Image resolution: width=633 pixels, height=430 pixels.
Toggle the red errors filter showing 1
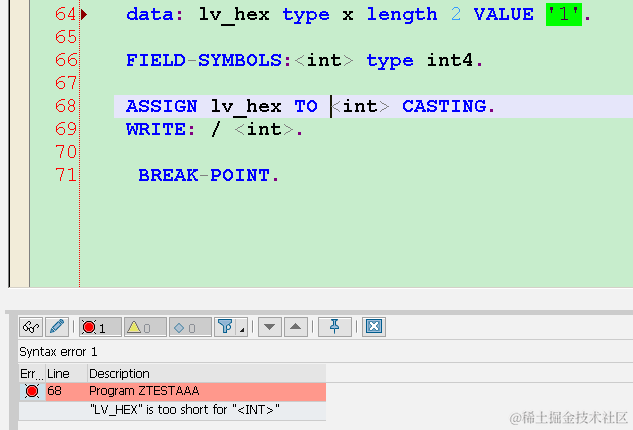100,327
